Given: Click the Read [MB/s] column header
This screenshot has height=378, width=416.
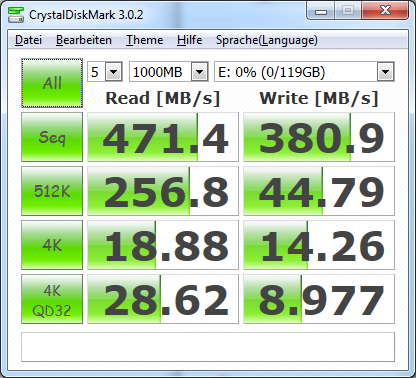Looking at the screenshot, I should pos(163,99).
